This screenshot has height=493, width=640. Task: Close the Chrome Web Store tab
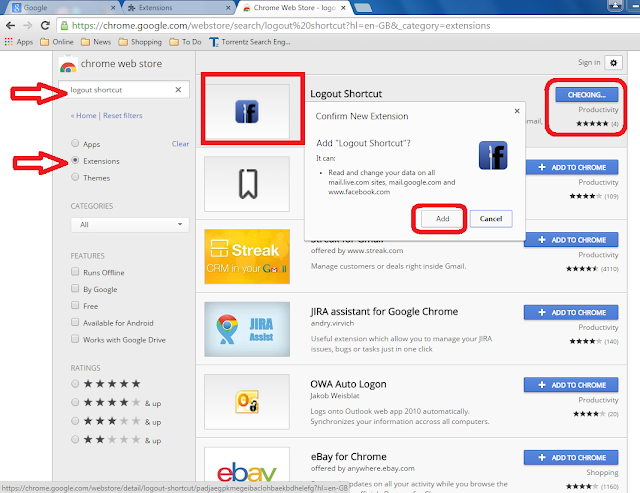343,8
